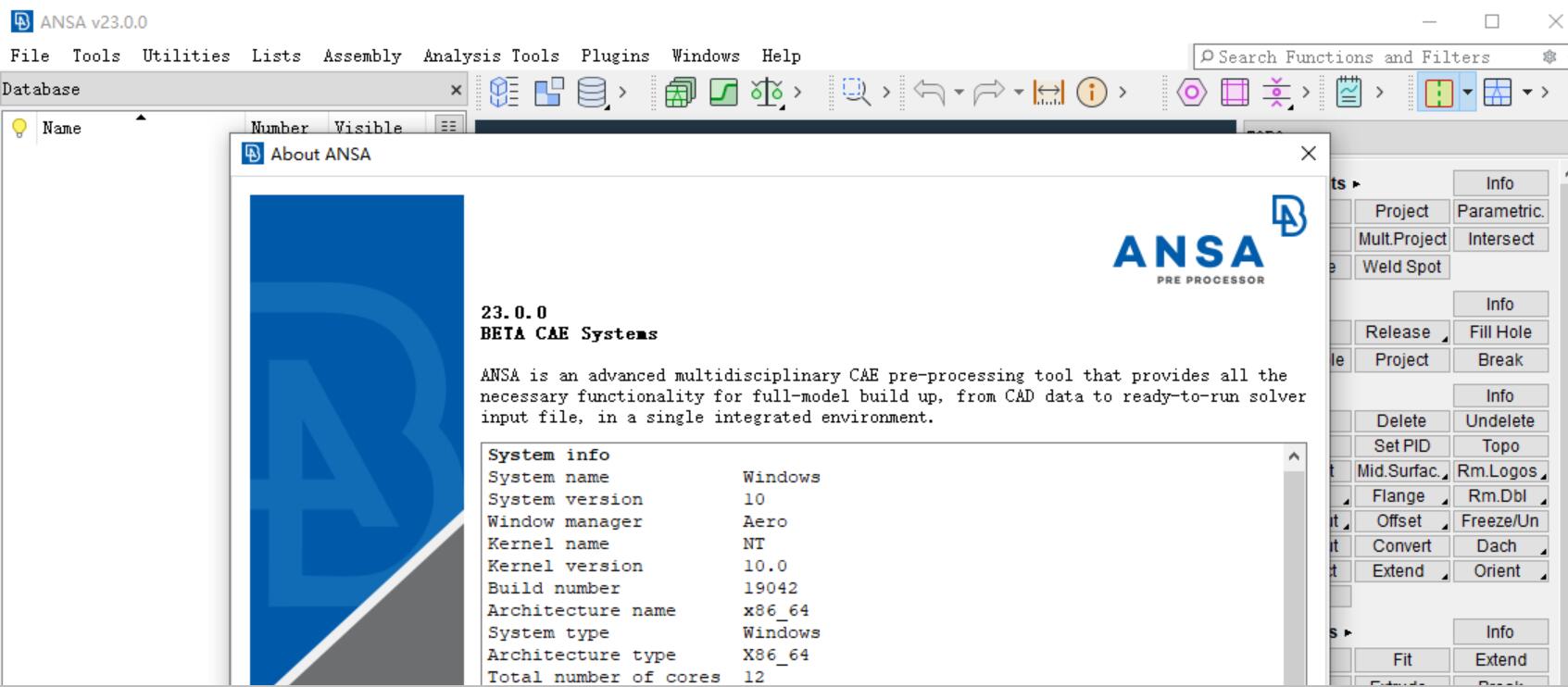Expand the Undo history dropdown arrow
Screen dimensions: 1568x687
(x=959, y=92)
